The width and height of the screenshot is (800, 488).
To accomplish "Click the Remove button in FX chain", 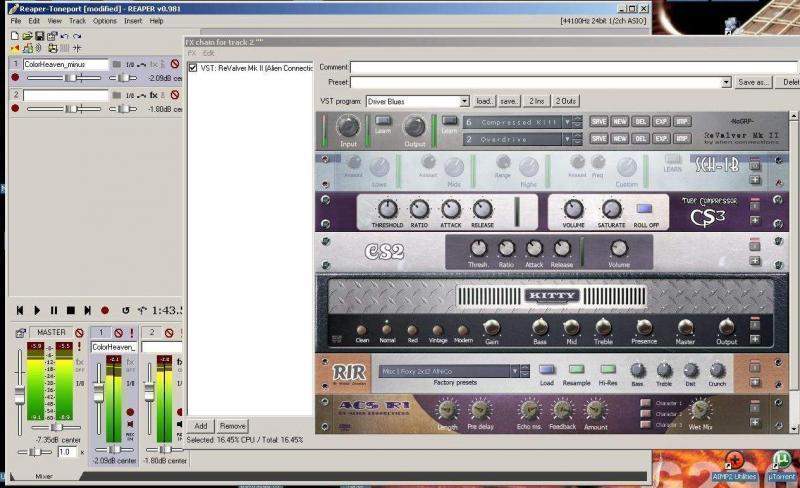I will tap(232, 426).
